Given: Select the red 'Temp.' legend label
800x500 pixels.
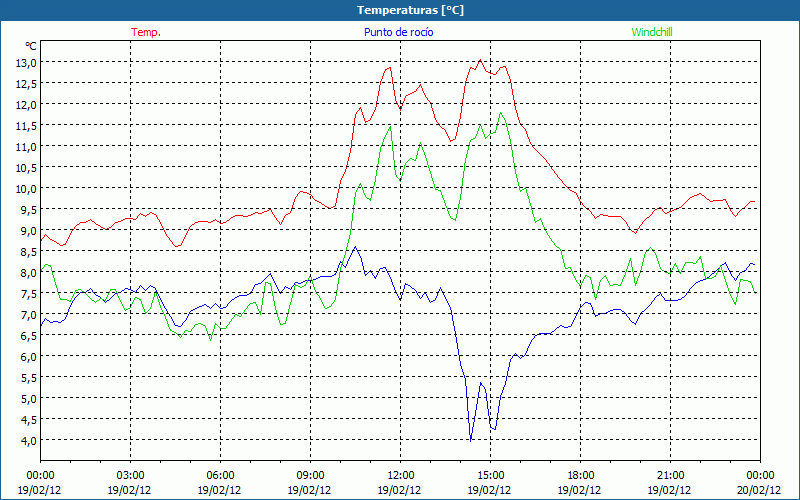Looking at the screenshot, I should (146, 32).
